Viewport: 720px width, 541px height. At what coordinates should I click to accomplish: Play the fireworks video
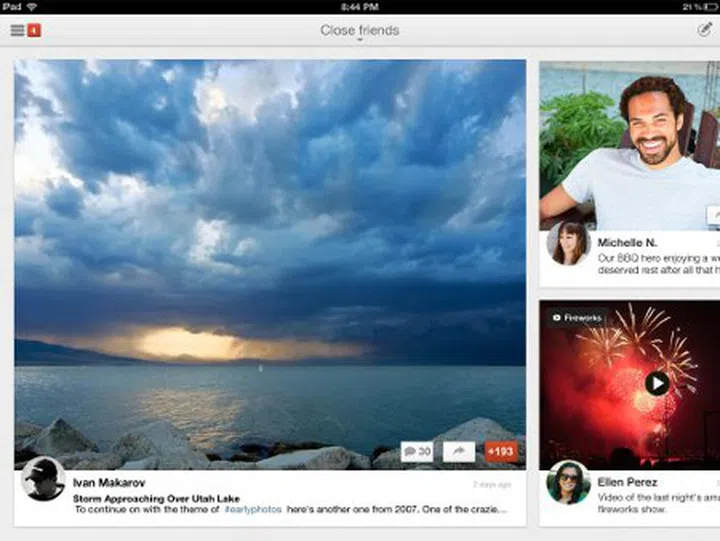click(x=656, y=383)
